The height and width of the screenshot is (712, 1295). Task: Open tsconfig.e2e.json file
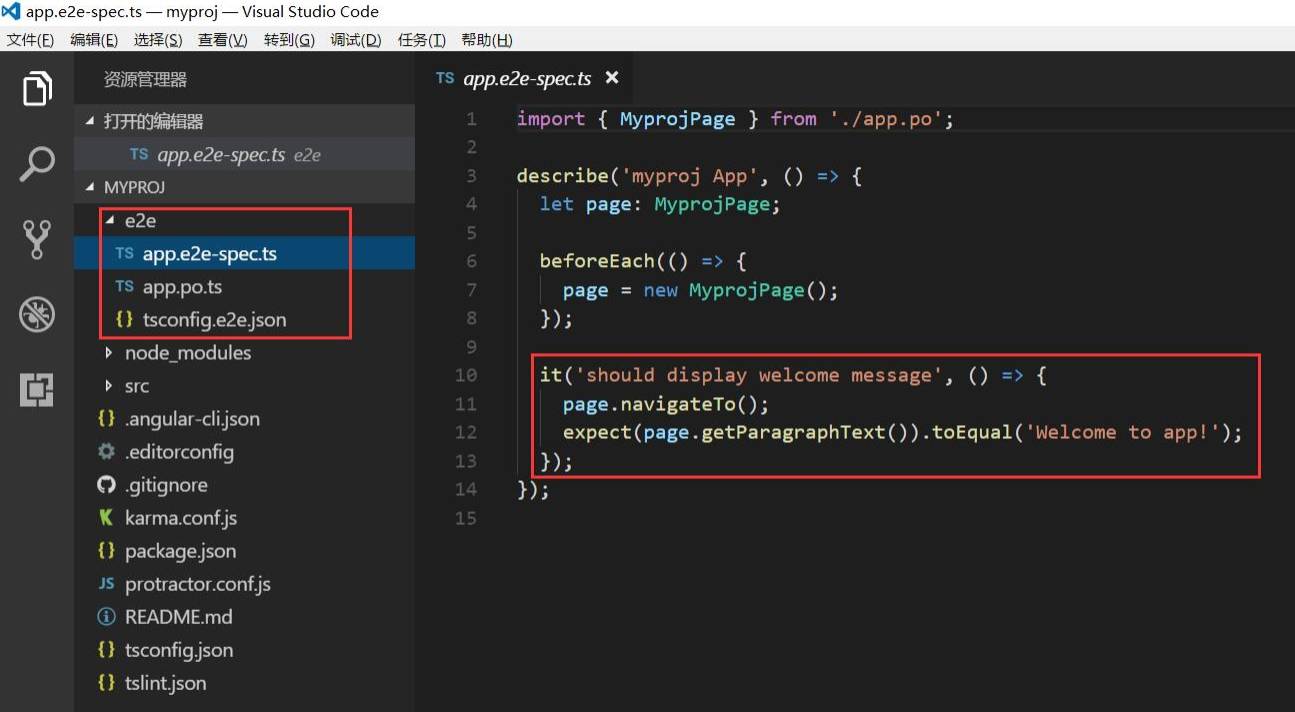point(245,320)
